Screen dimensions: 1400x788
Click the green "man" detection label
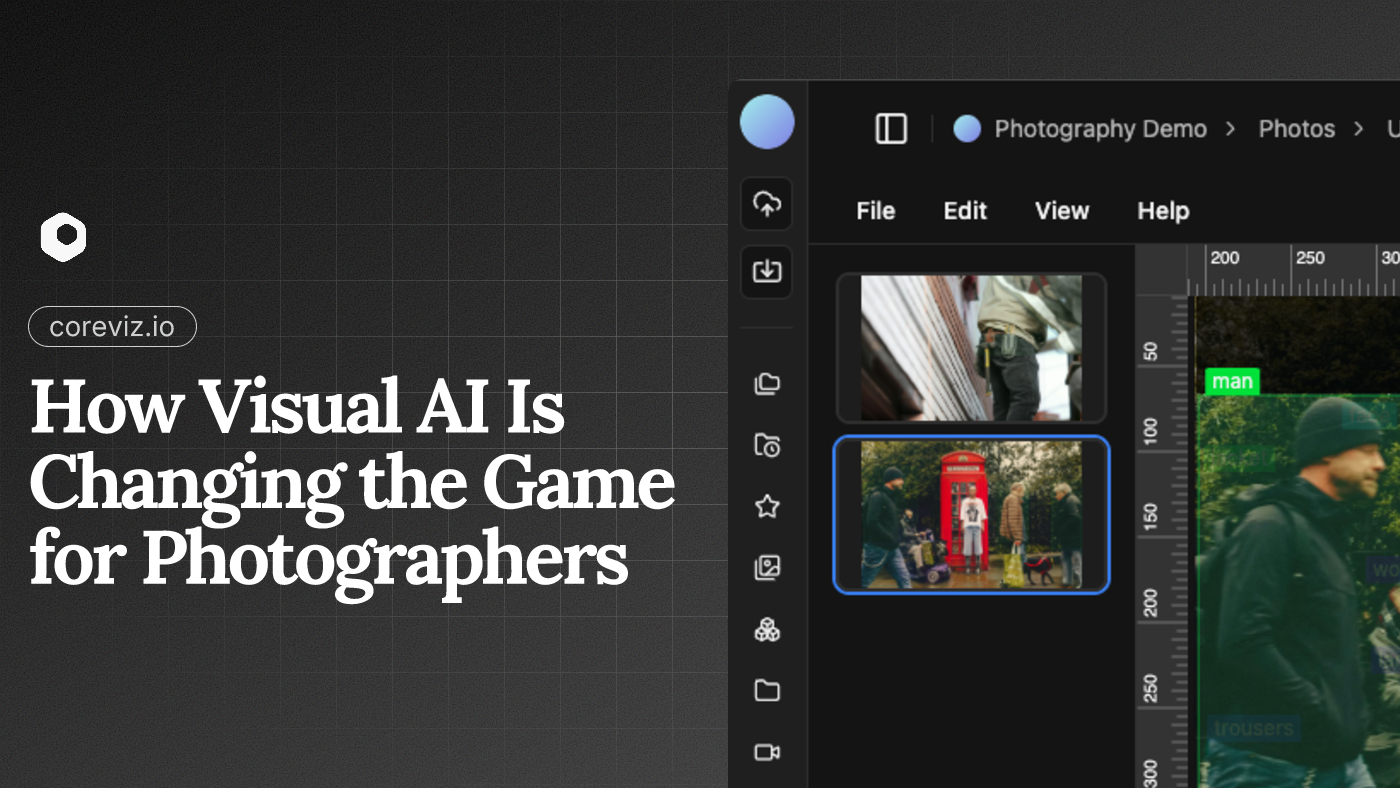1232,381
